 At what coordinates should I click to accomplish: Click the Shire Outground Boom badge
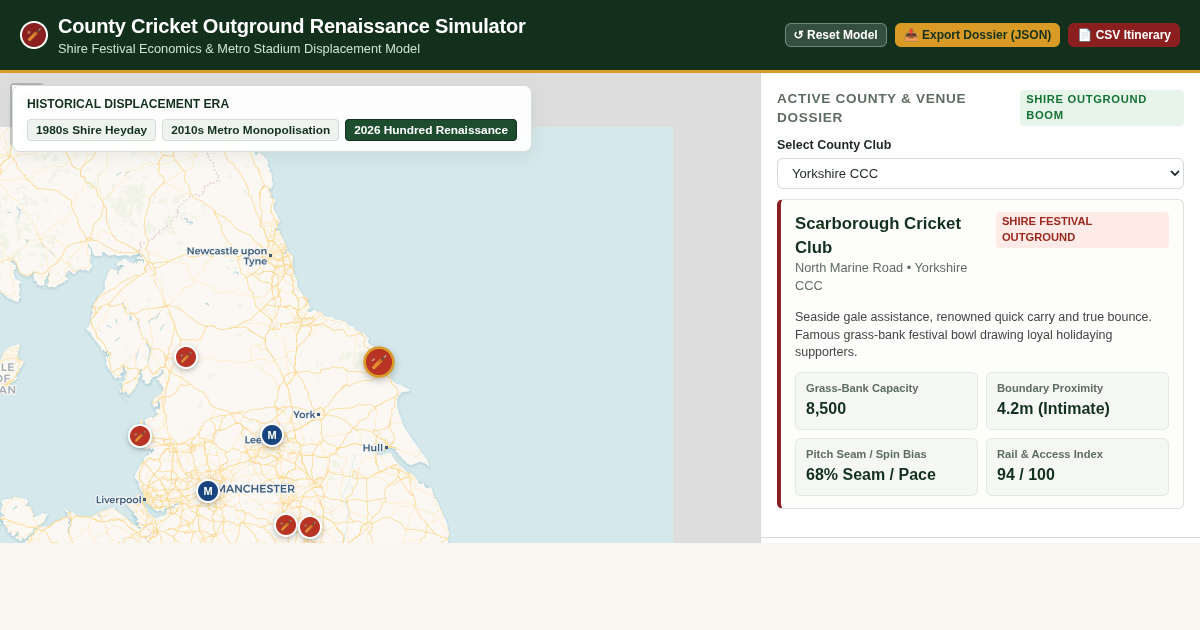1101,107
